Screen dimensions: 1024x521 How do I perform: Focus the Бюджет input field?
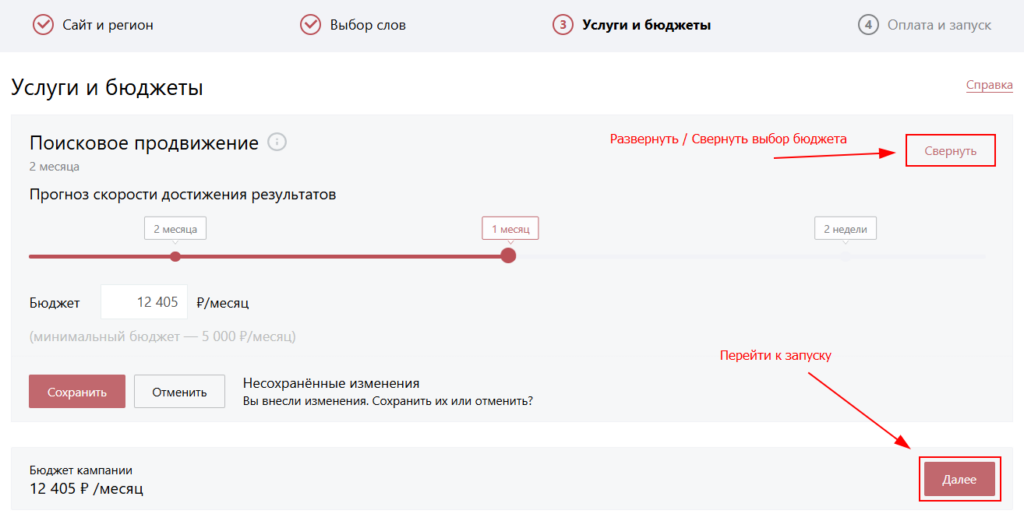[144, 302]
